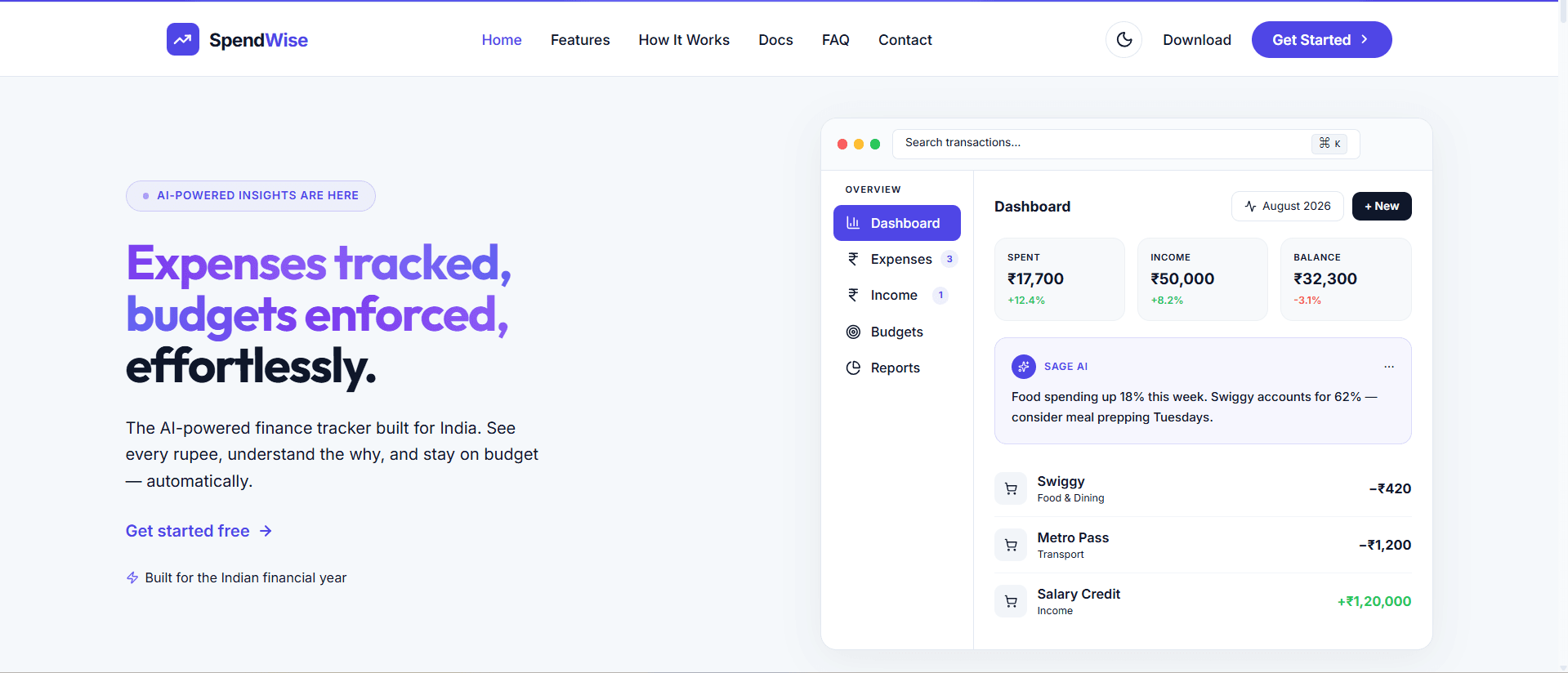Click the Swiggy amount −₹420
The height and width of the screenshot is (673, 1568).
click(1390, 488)
